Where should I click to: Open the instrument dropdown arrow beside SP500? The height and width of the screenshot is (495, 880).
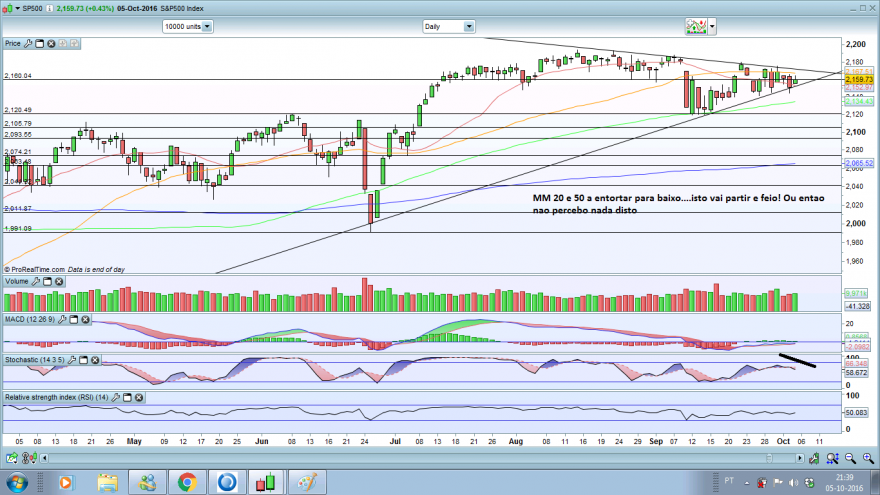[17, 8]
